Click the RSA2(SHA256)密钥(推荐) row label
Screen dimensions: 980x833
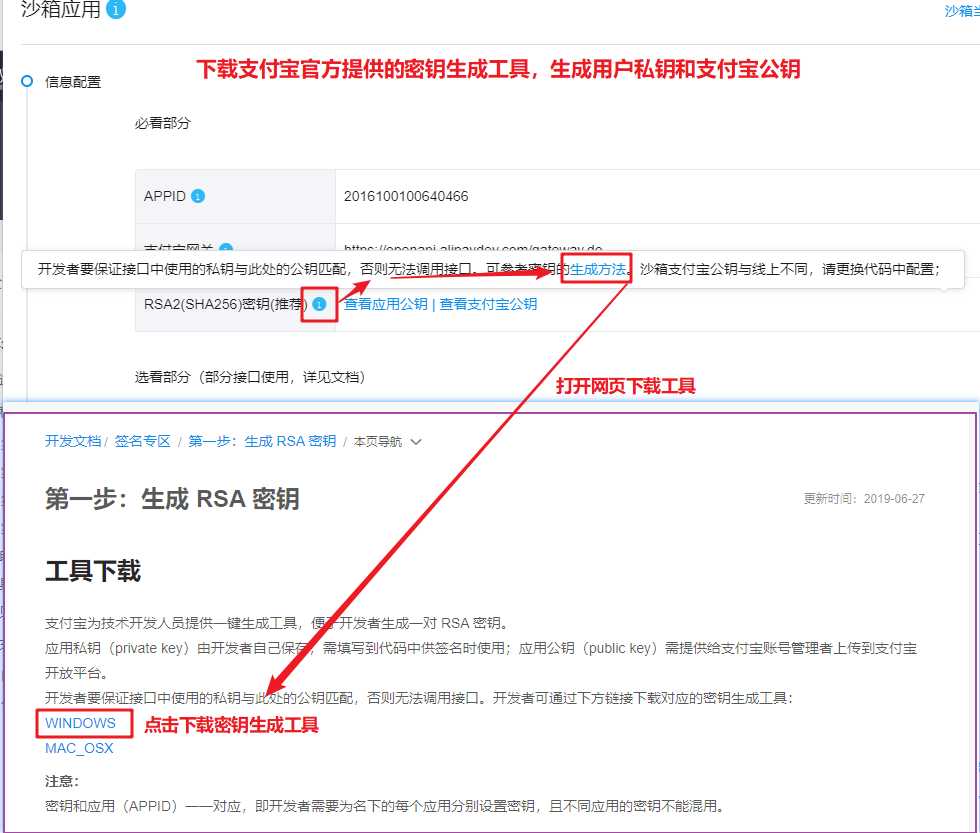[x=226, y=304]
